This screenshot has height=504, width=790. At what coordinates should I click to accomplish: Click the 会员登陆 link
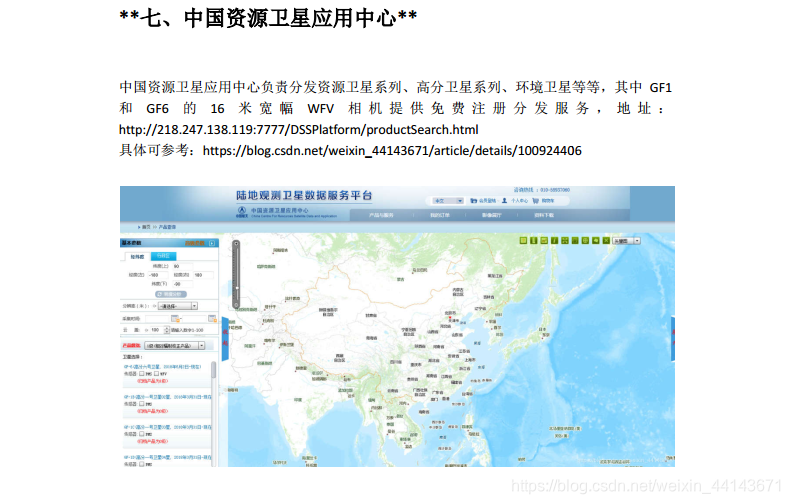(x=487, y=201)
